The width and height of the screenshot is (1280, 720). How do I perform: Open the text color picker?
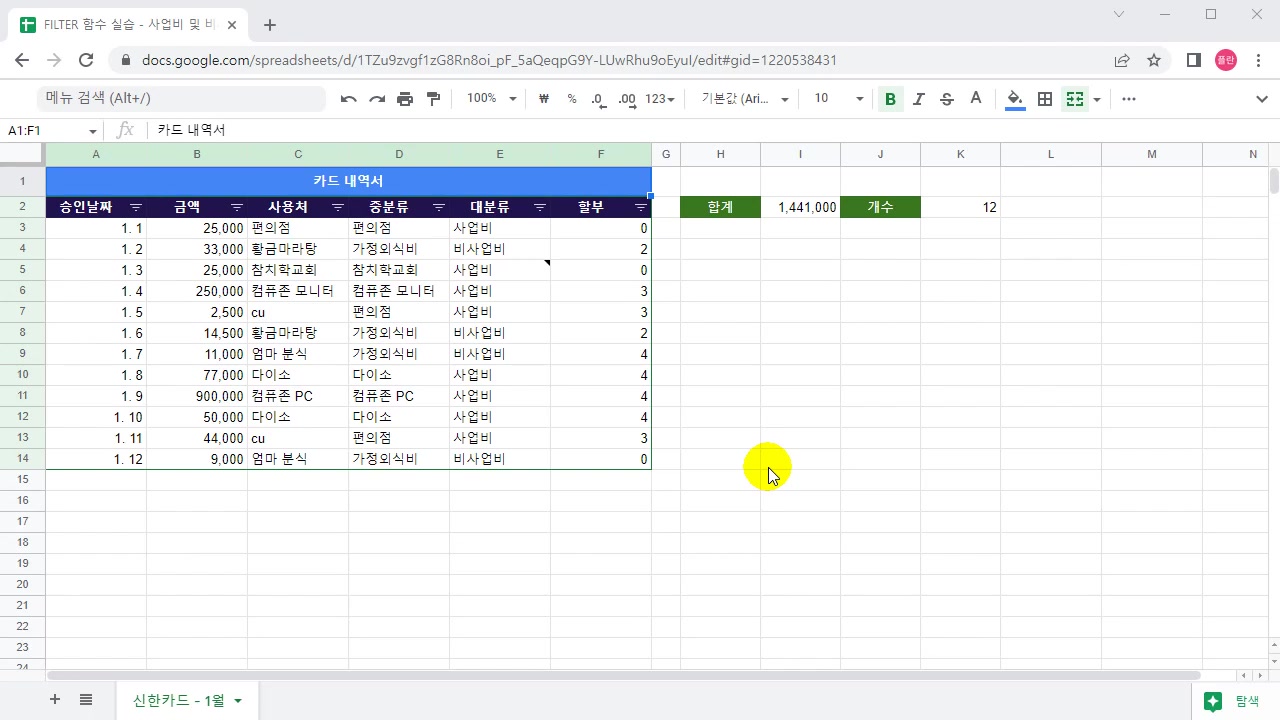pyautogui.click(x=976, y=99)
